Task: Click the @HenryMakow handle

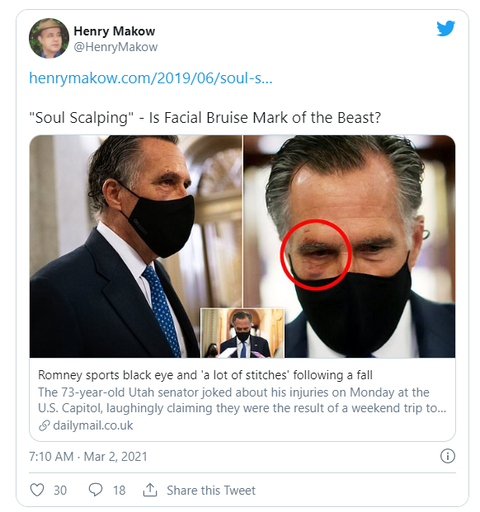Action: point(116,47)
